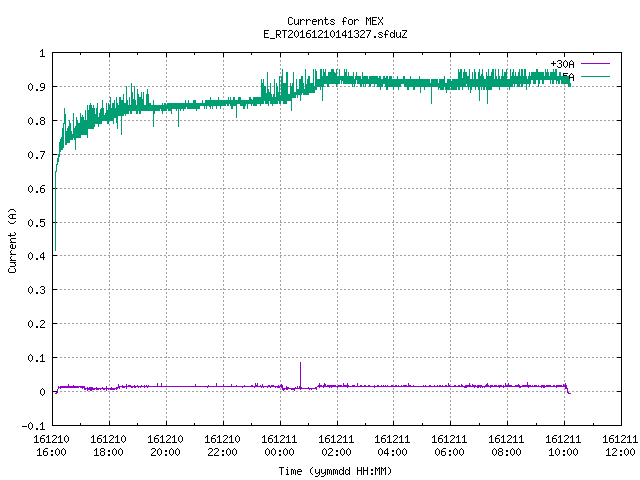Viewport: 640px width, 480px height.
Task: Click the x-axis label '161211 06:00'
Action: coord(449,446)
